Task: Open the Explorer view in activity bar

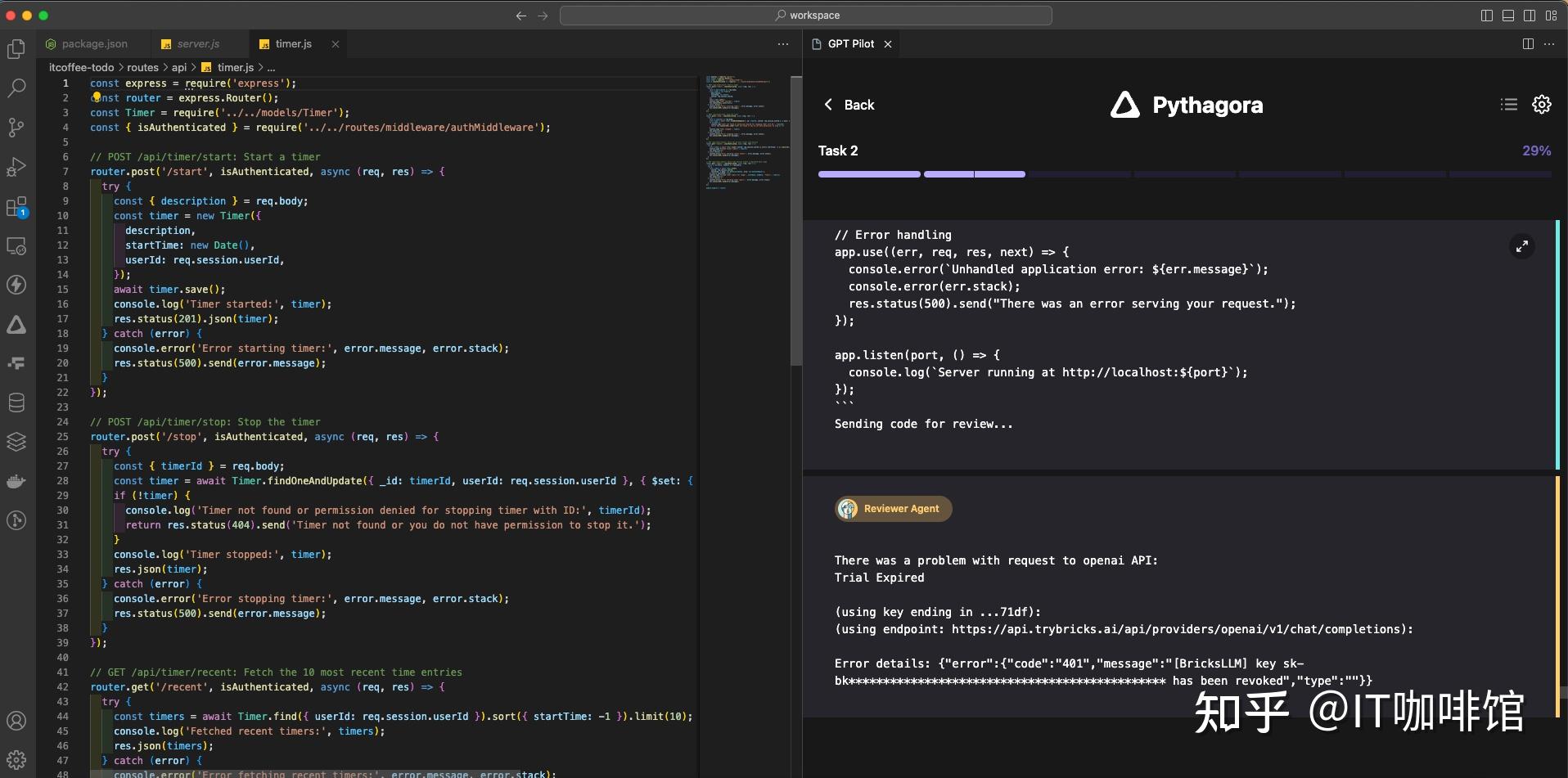Action: [x=16, y=49]
